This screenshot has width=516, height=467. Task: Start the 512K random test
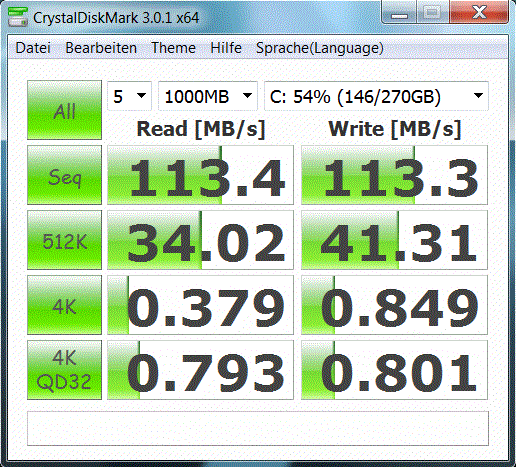coord(64,240)
